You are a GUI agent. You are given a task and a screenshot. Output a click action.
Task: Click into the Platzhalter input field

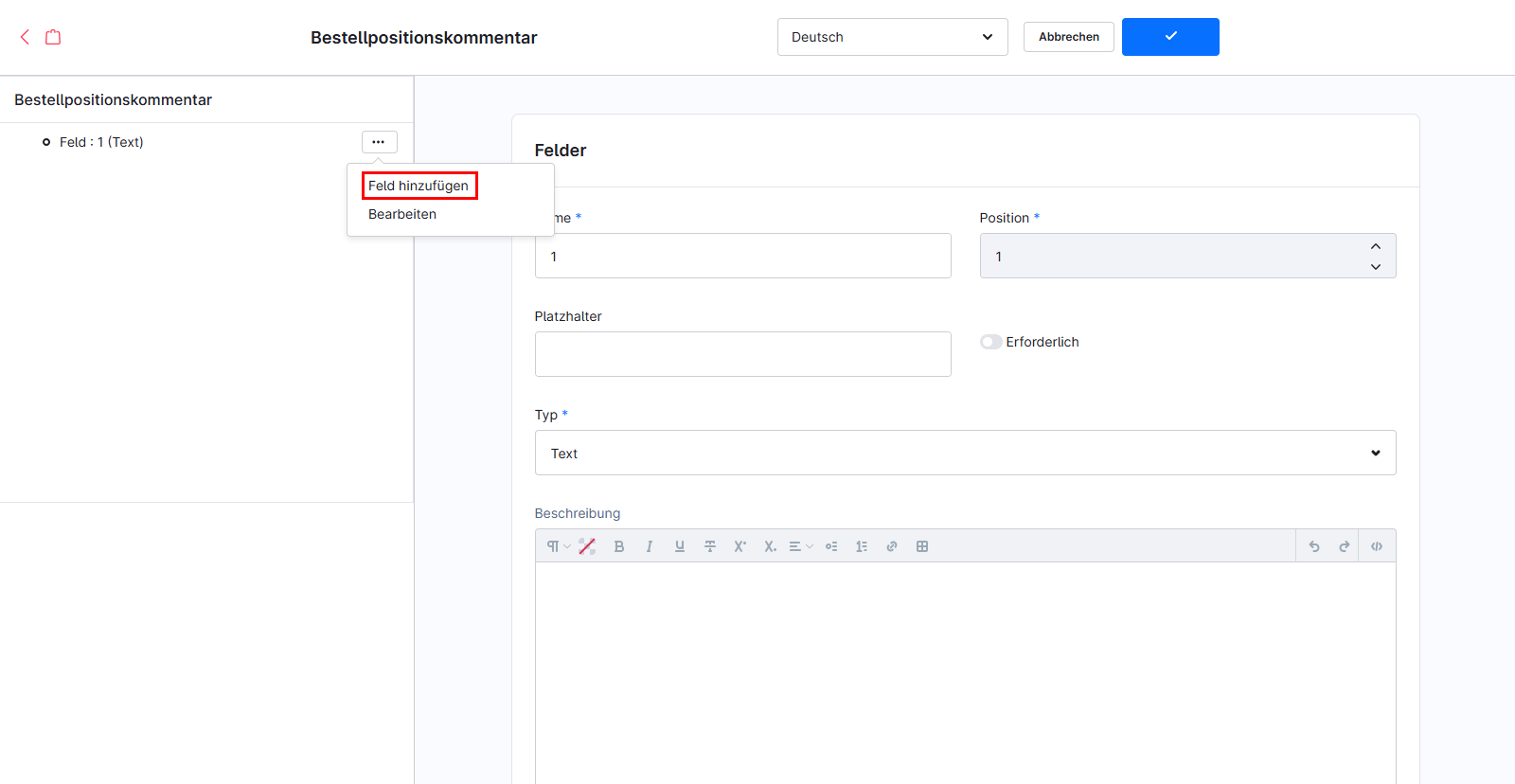tap(743, 354)
